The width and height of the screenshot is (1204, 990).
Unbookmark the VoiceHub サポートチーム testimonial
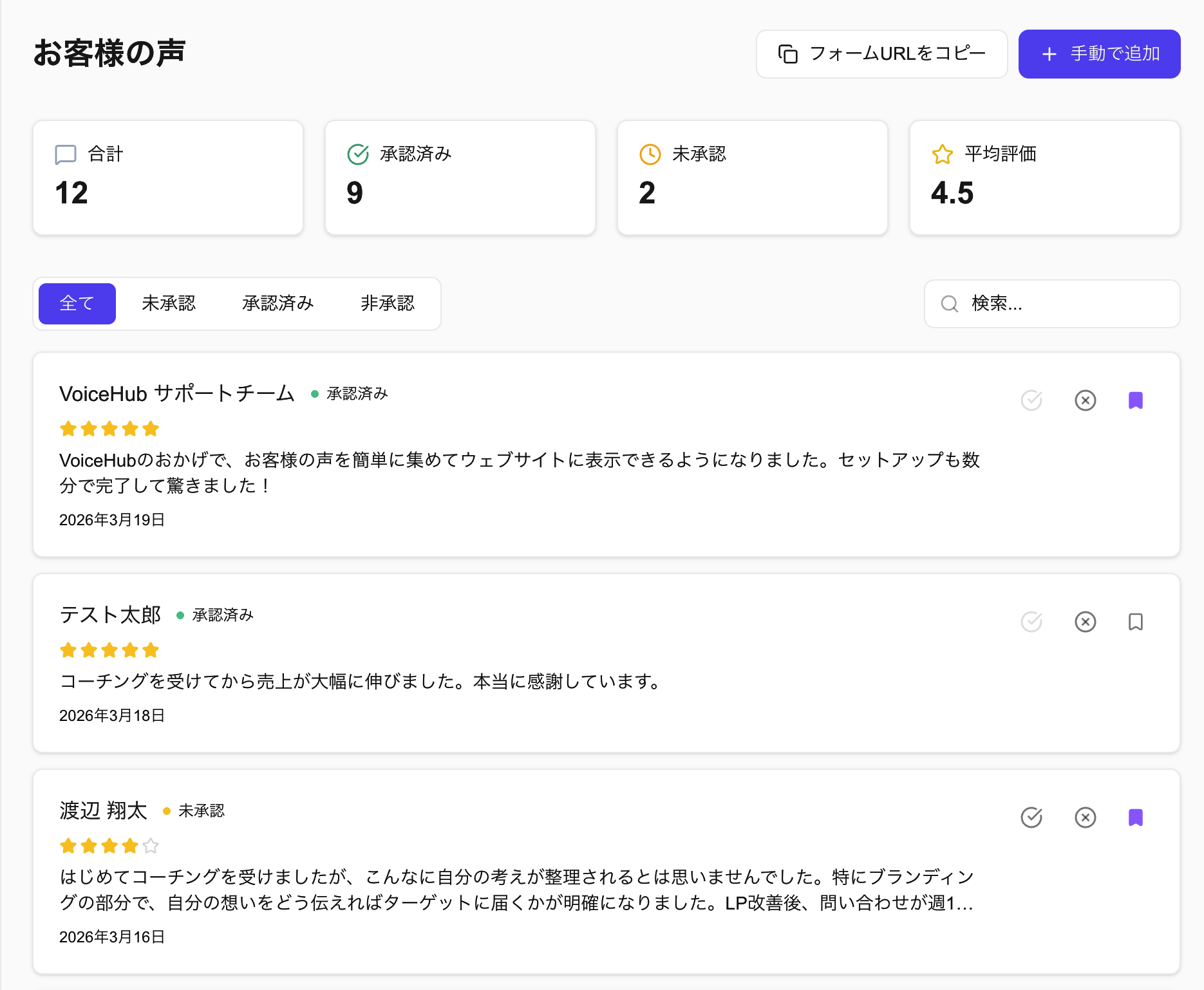1136,400
